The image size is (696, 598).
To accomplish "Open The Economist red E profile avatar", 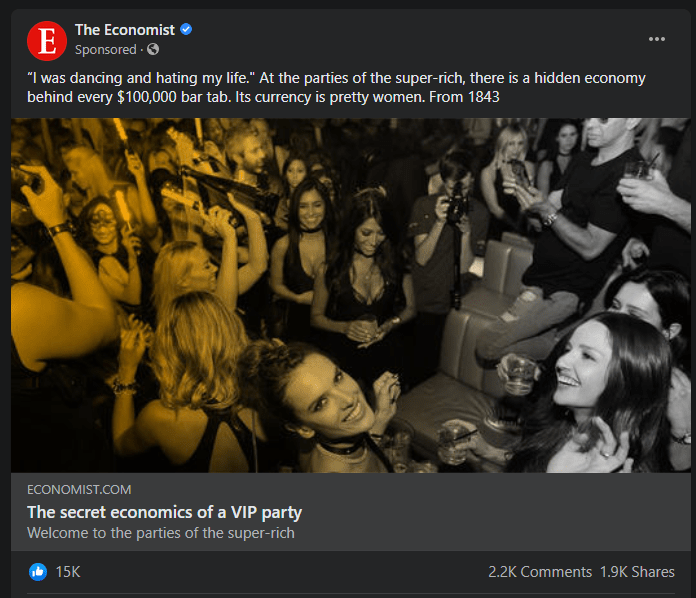I will (x=47, y=40).
